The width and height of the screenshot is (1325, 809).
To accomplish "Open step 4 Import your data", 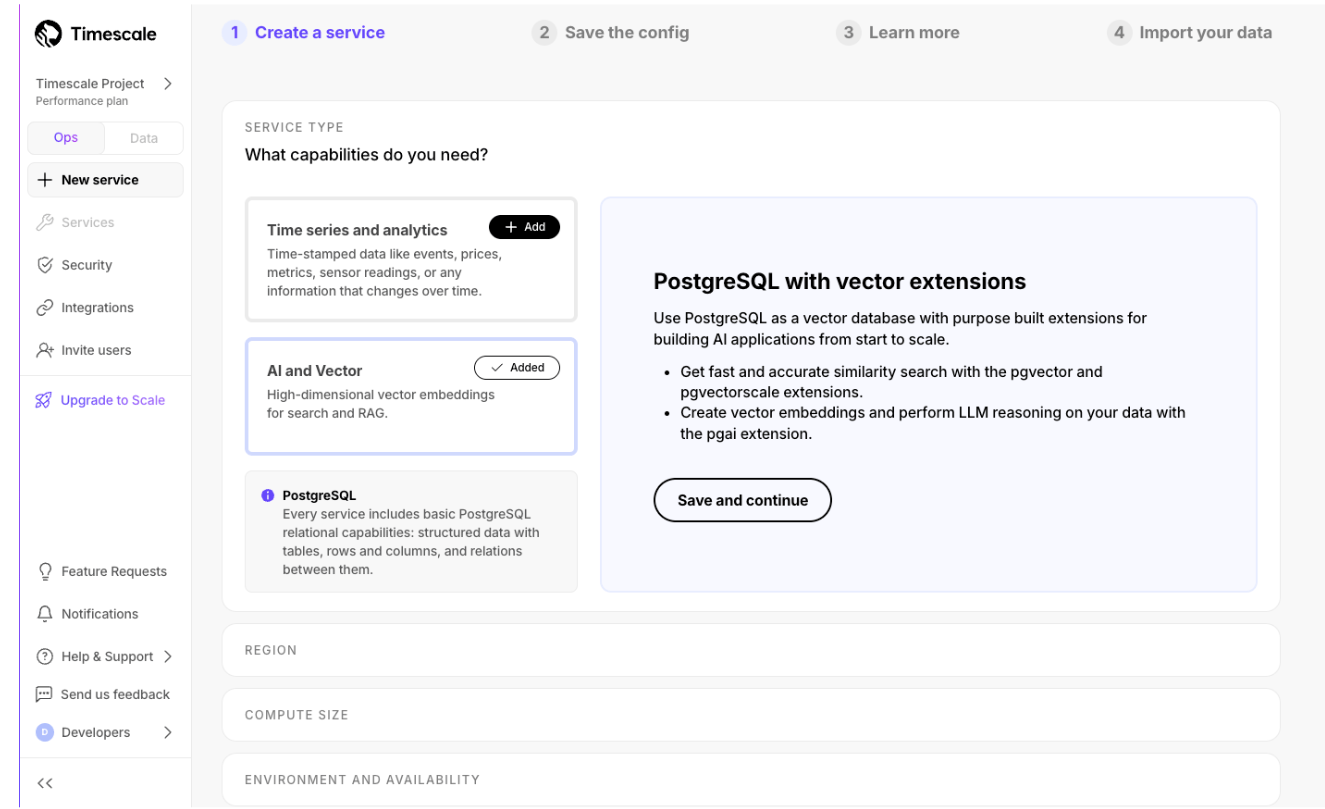I will pos(1190,32).
